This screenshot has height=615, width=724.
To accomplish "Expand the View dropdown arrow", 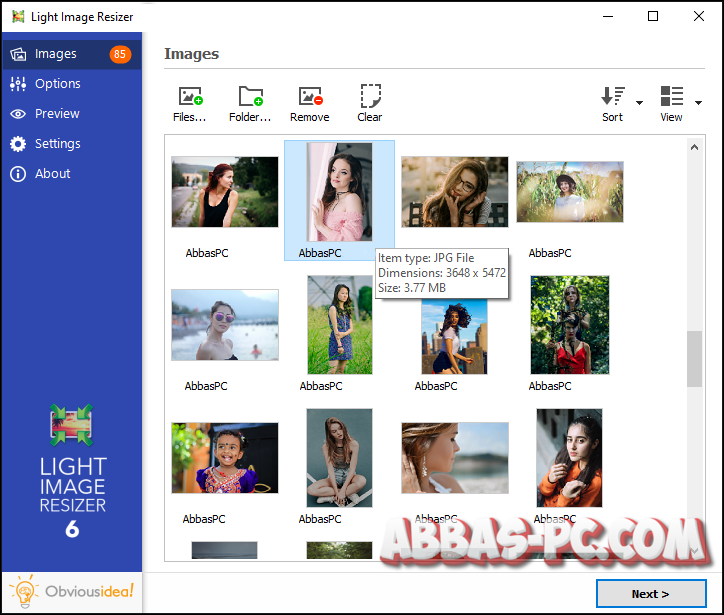I will coord(698,102).
